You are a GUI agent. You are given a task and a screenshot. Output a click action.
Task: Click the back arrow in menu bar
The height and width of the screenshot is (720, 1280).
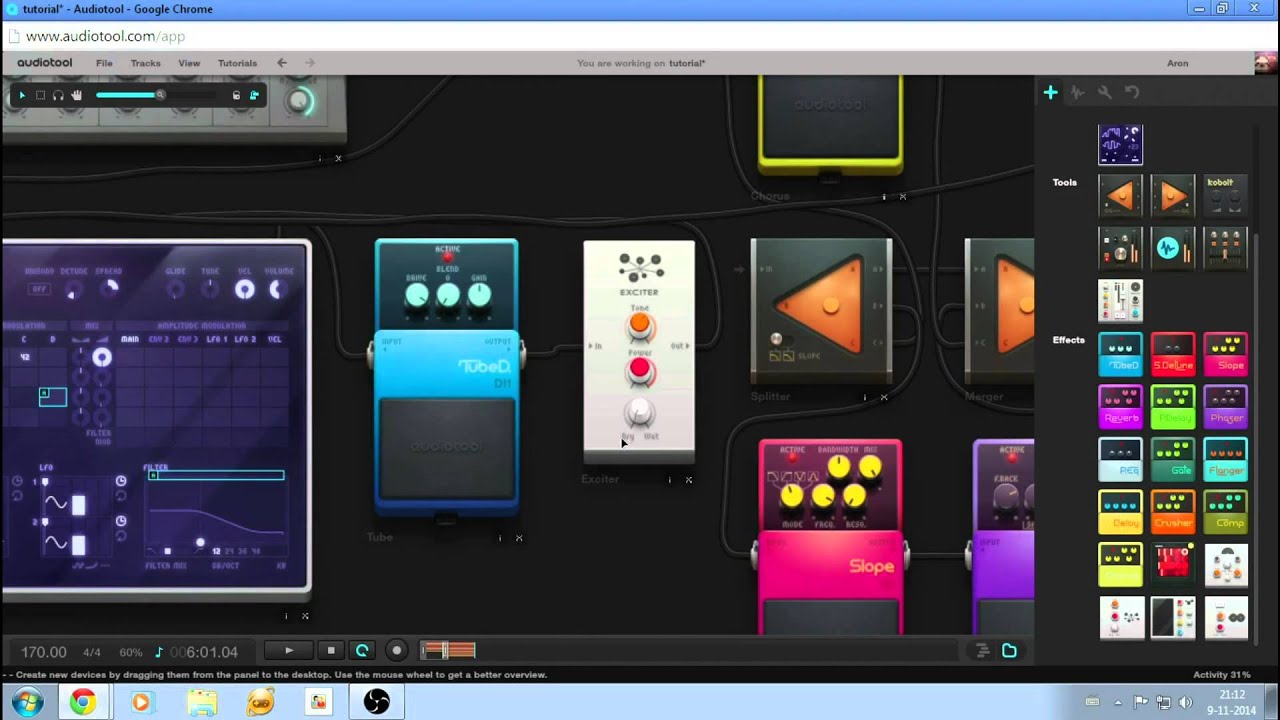pyautogui.click(x=282, y=63)
